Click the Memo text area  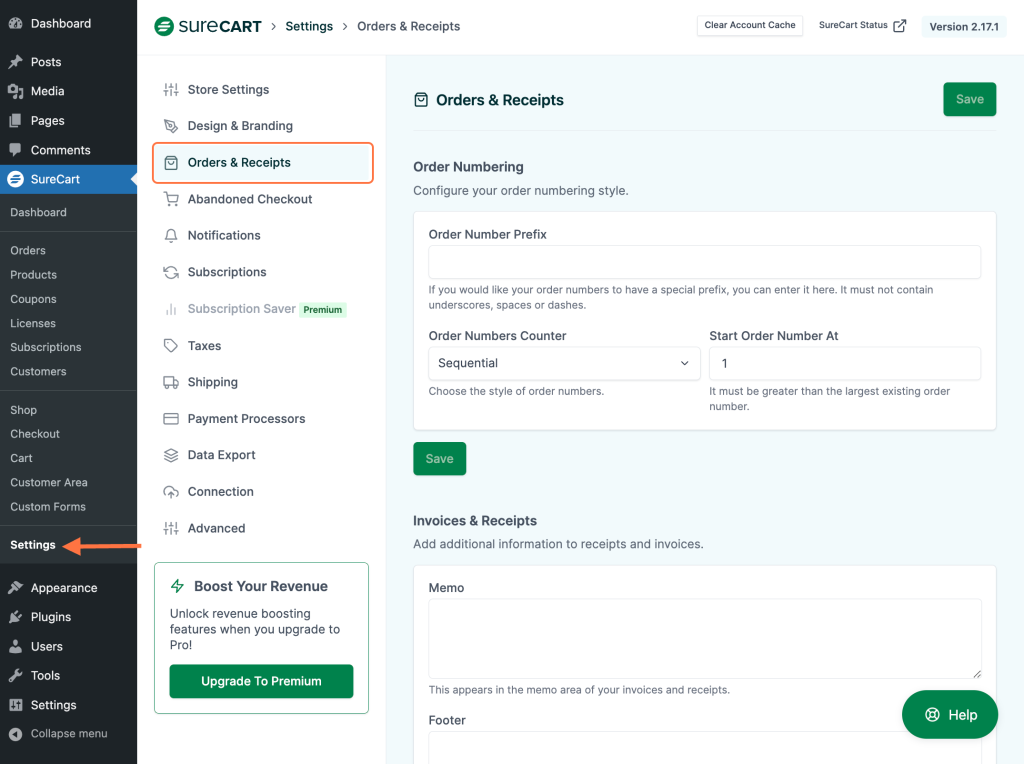704,639
